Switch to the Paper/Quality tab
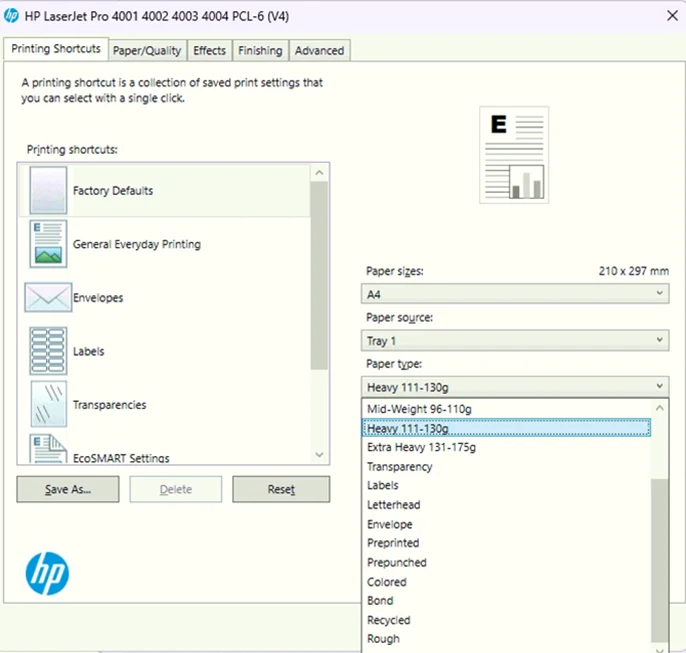This screenshot has height=653, width=686. point(147,51)
